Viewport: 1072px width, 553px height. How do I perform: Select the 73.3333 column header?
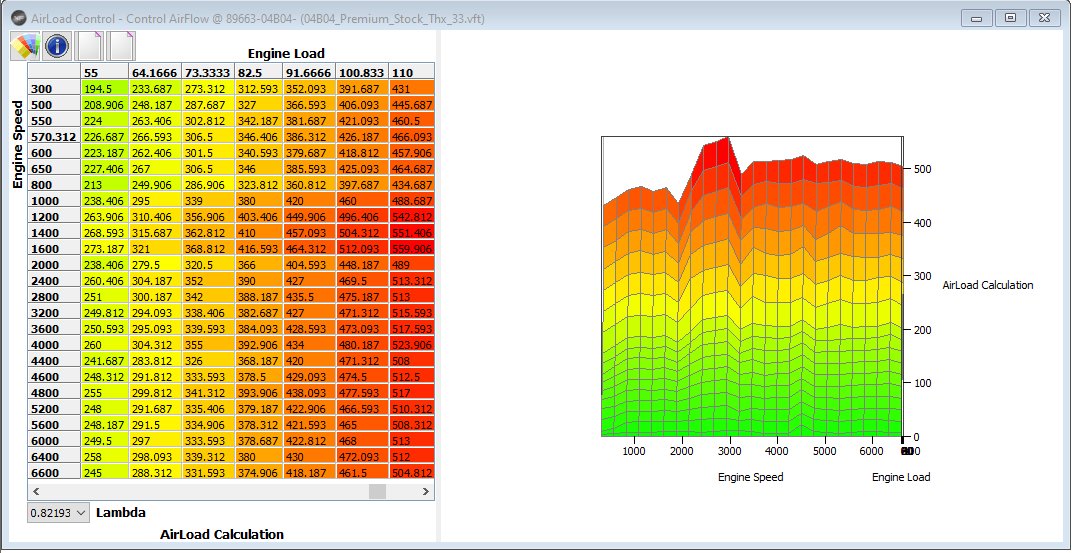coord(208,72)
